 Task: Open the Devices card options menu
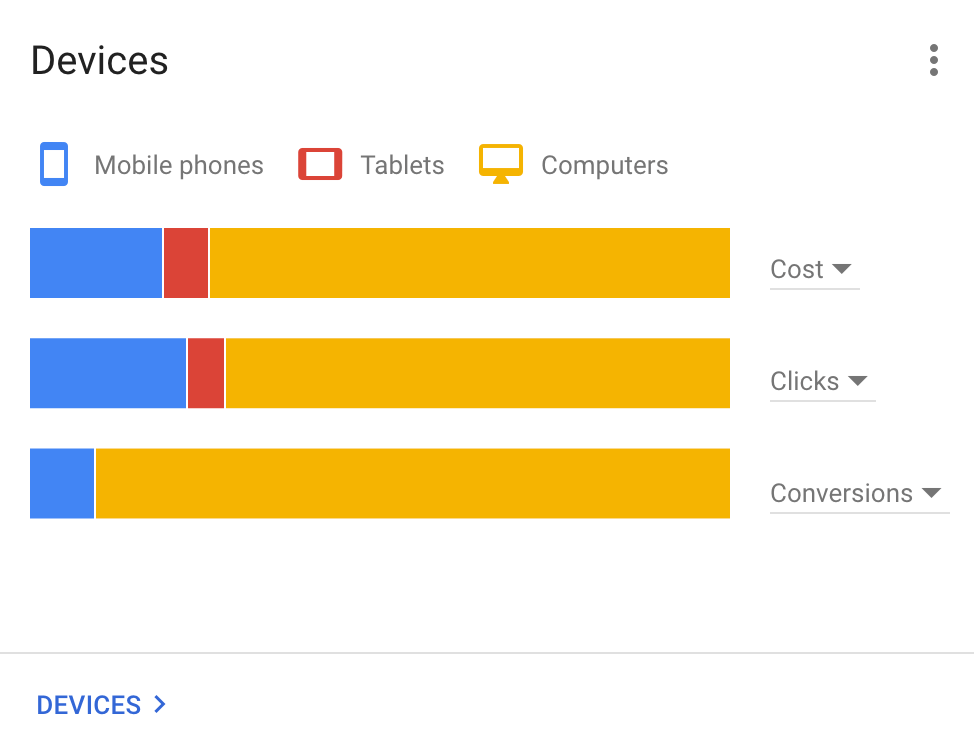point(933,60)
